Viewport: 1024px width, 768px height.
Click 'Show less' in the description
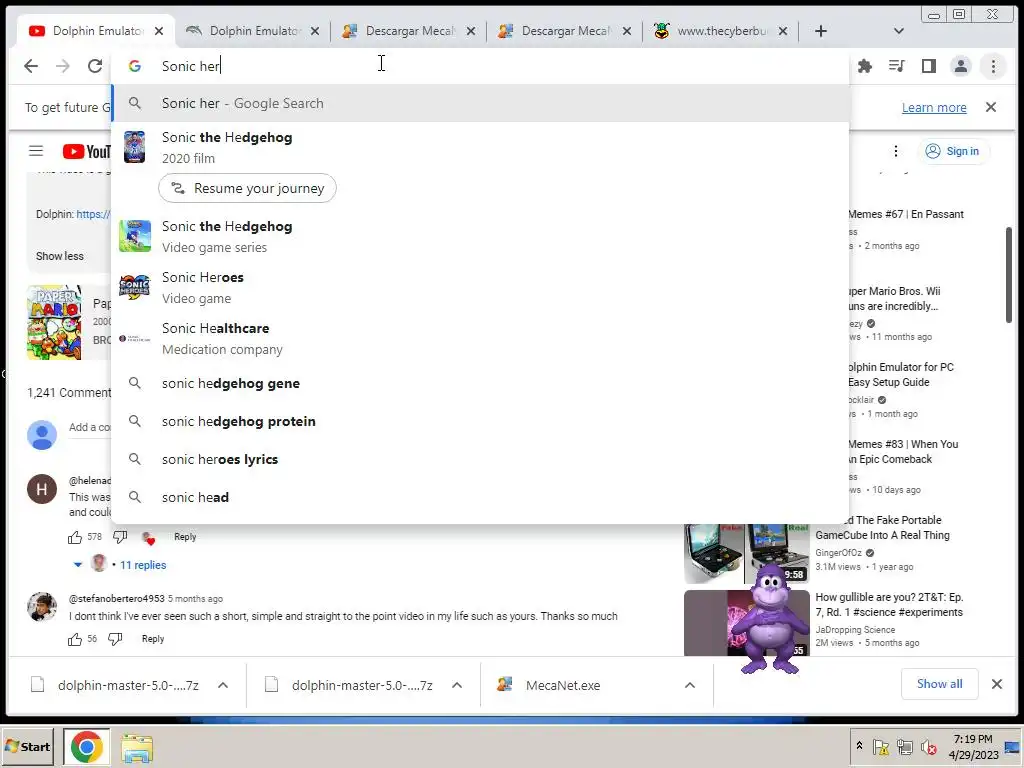[59, 256]
